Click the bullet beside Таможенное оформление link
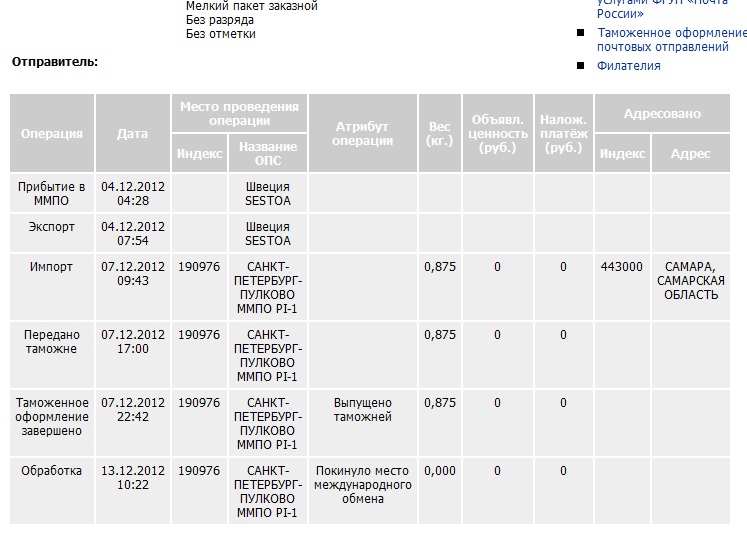Screen dimensions: 747x536 point(581,32)
